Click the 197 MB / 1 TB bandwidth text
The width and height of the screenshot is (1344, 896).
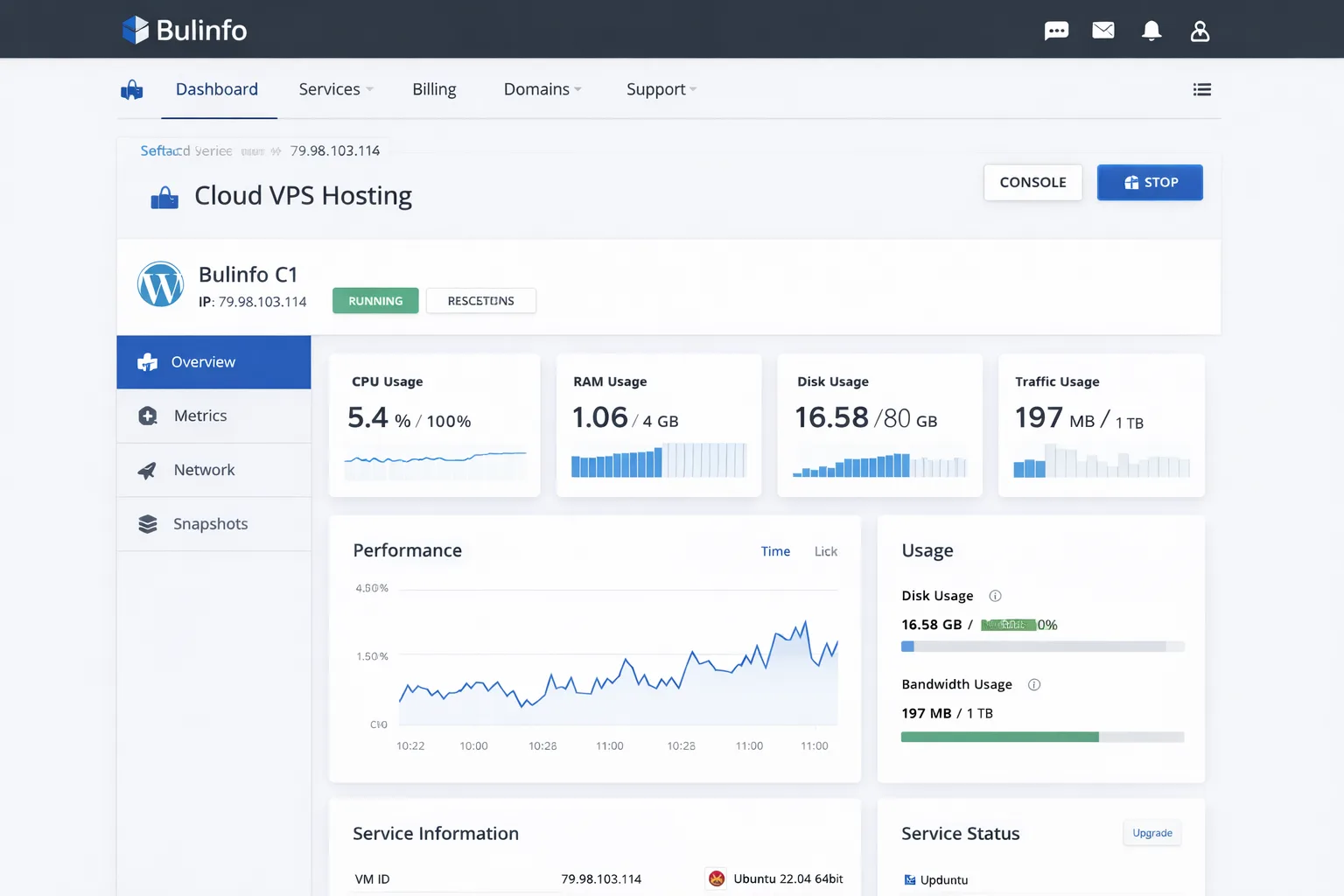pyautogui.click(x=947, y=713)
